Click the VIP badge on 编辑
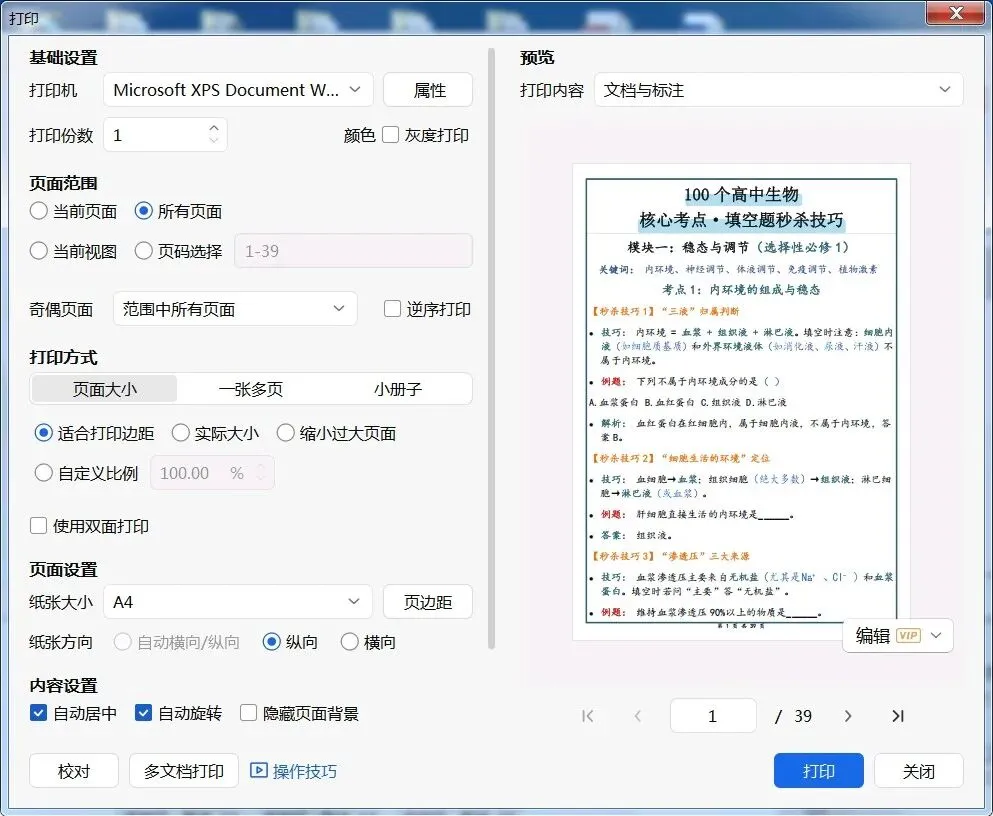Screen dimensions: 993x816 pyautogui.click(x=909, y=636)
